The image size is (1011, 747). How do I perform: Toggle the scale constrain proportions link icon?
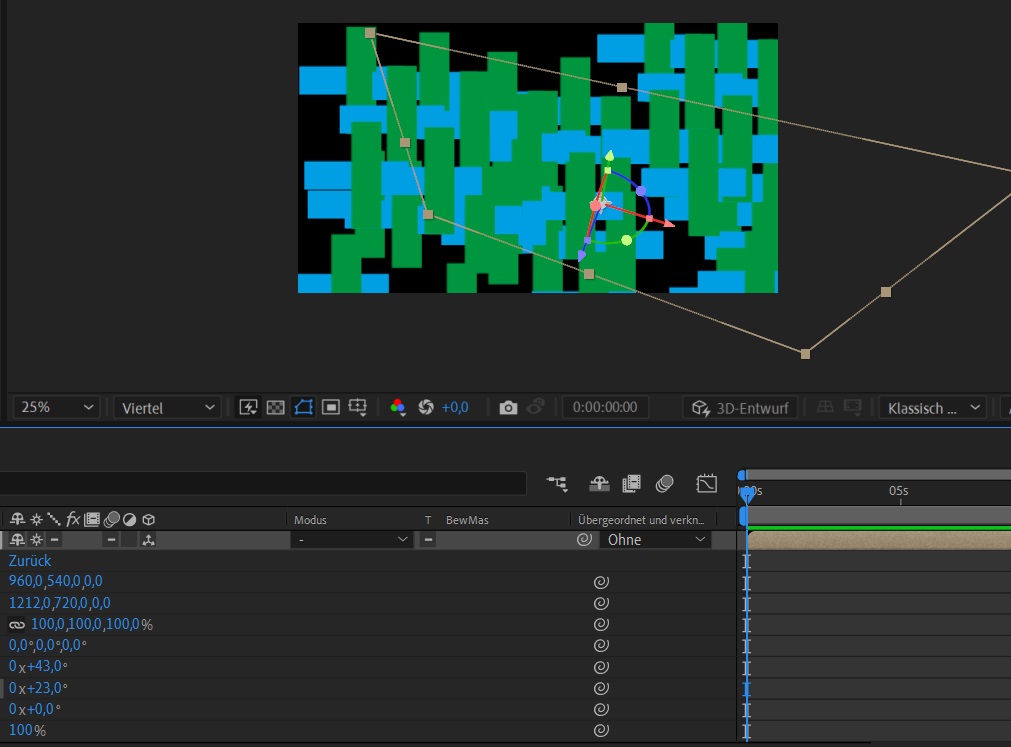pos(17,625)
